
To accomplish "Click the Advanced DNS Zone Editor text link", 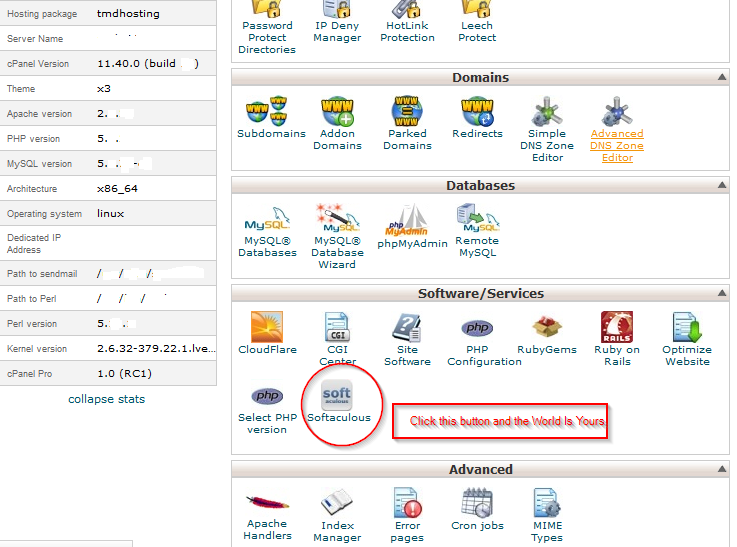I will click(x=617, y=146).
